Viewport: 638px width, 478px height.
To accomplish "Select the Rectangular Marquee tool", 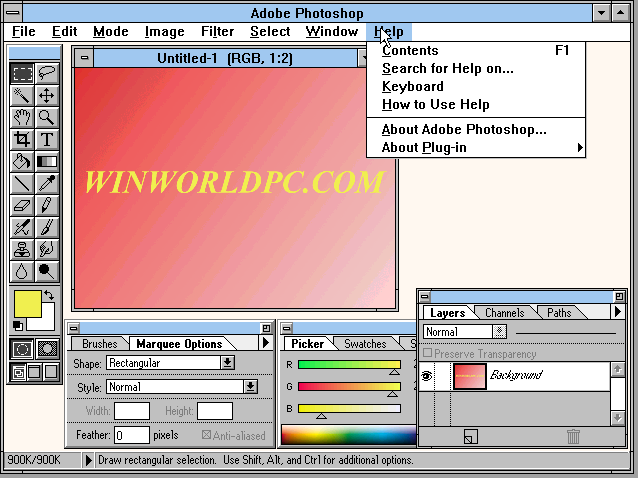I will [x=22, y=74].
